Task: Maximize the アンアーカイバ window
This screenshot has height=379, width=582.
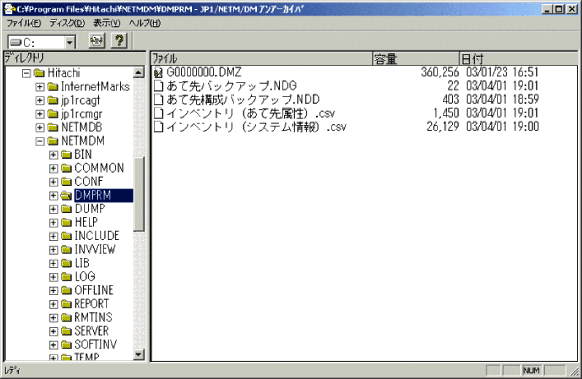Action: (x=559, y=9)
